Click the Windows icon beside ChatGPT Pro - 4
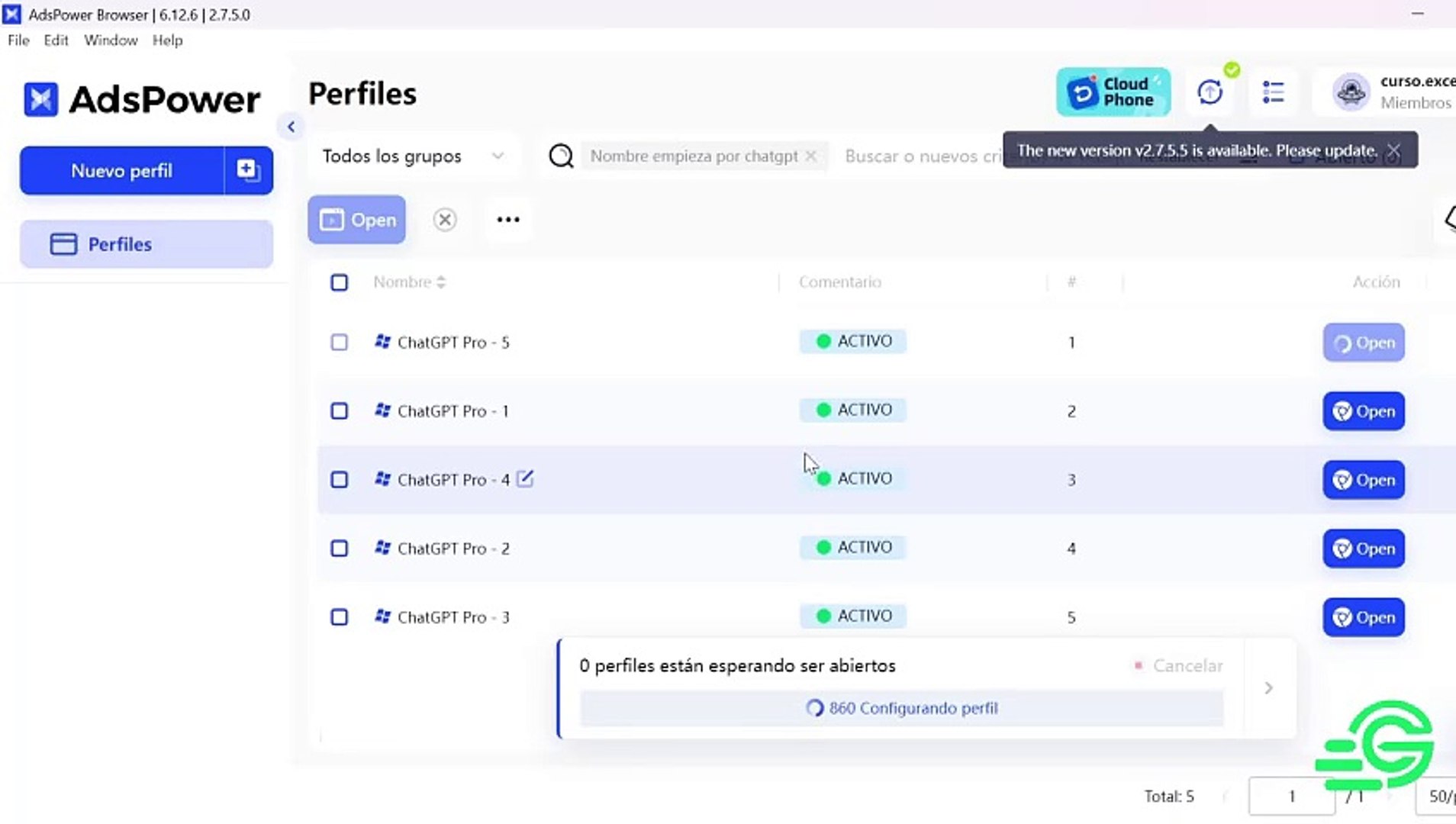 (382, 479)
